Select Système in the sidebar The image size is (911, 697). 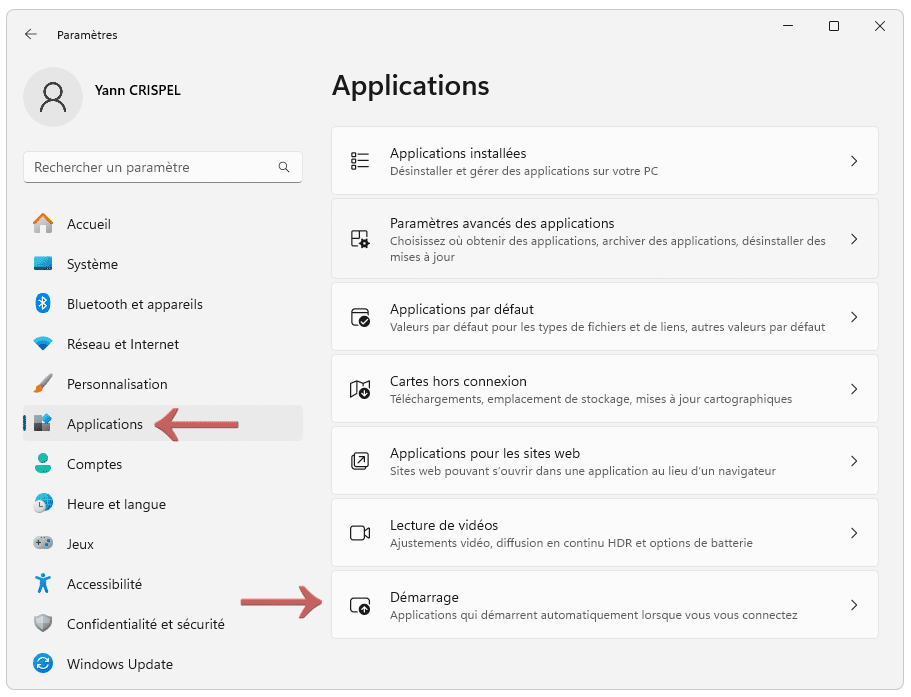point(92,264)
